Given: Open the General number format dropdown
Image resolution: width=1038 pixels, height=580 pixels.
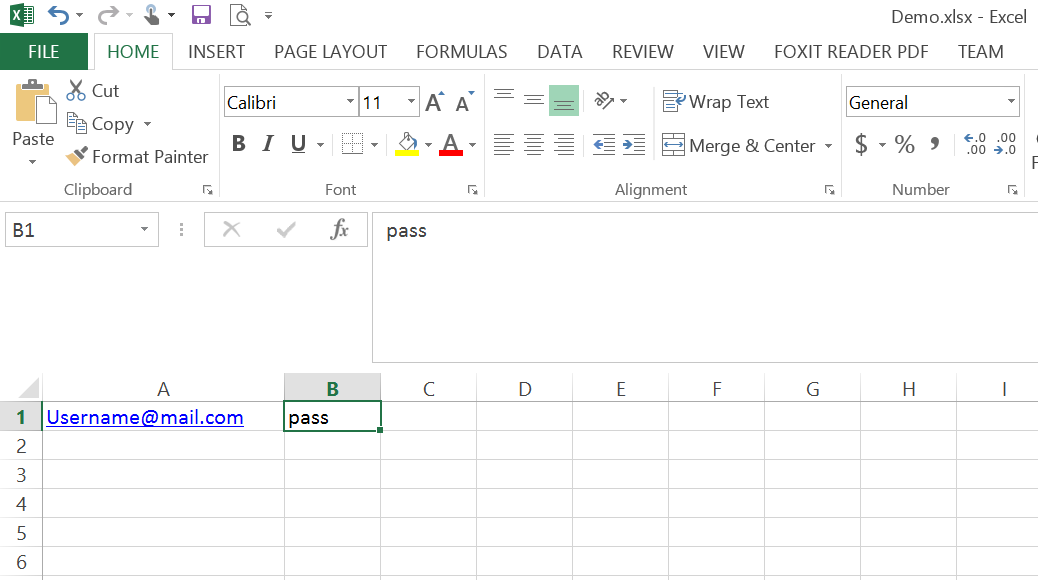Looking at the screenshot, I should tap(1012, 101).
